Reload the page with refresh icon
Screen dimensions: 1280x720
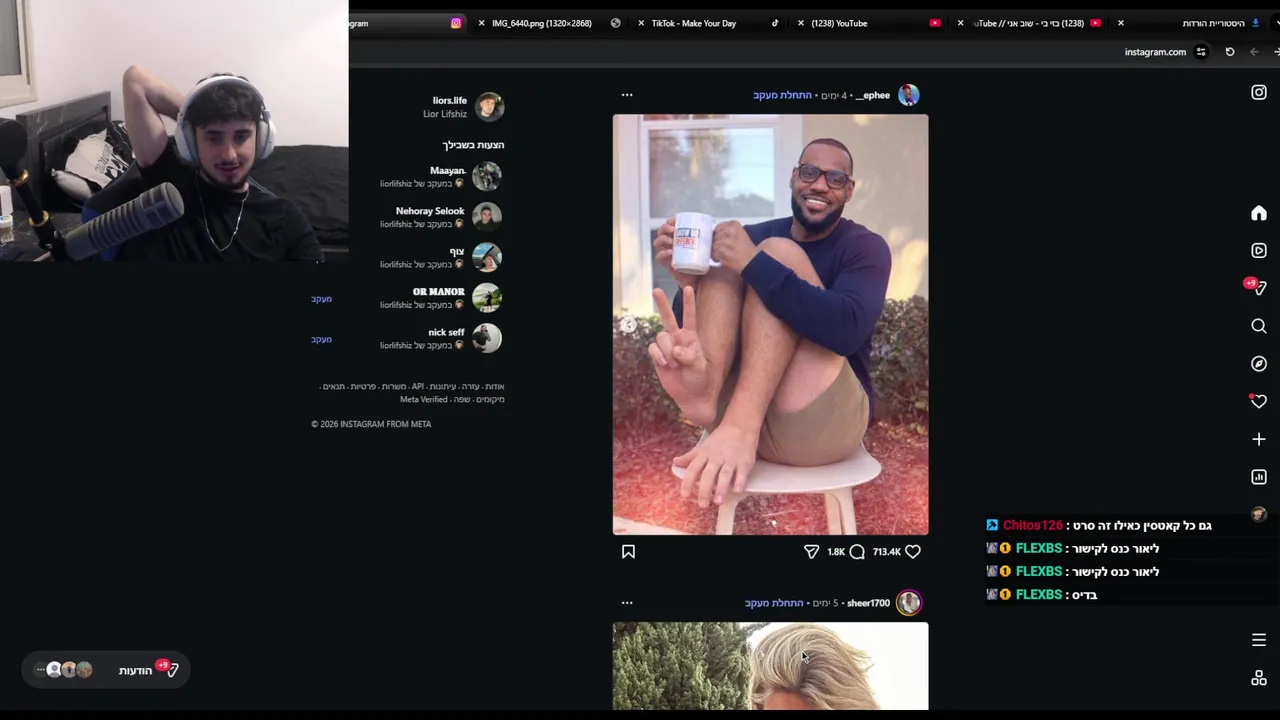pos(1230,52)
